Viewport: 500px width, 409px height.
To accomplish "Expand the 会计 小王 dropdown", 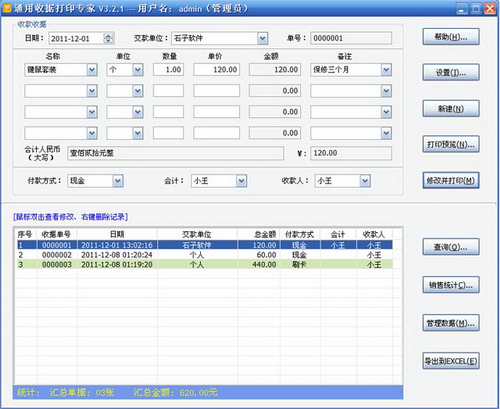I will pyautogui.click(x=241, y=181).
